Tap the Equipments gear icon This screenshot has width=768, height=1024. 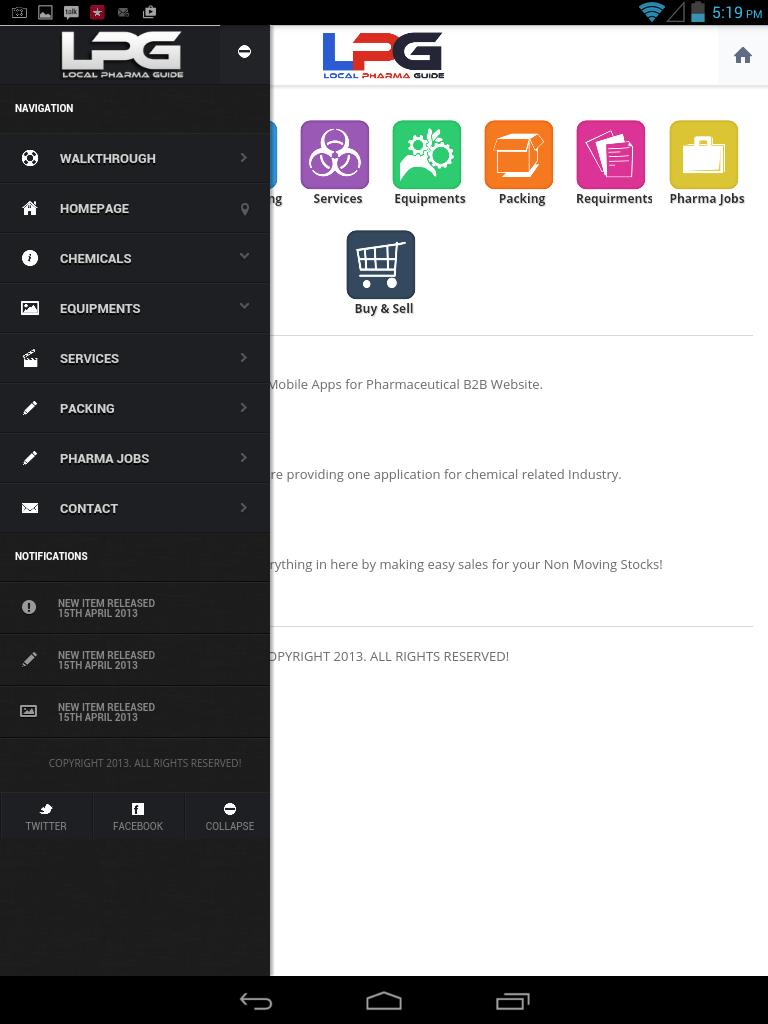[427, 155]
